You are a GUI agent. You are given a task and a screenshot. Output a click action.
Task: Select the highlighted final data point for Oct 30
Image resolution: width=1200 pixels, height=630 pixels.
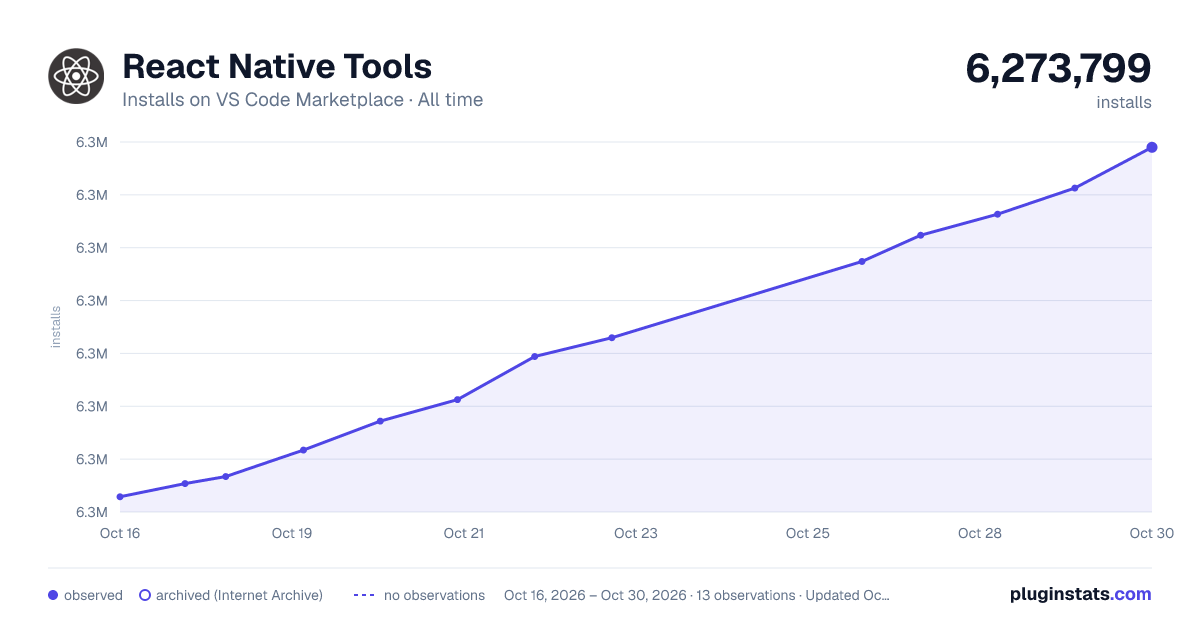(1152, 147)
